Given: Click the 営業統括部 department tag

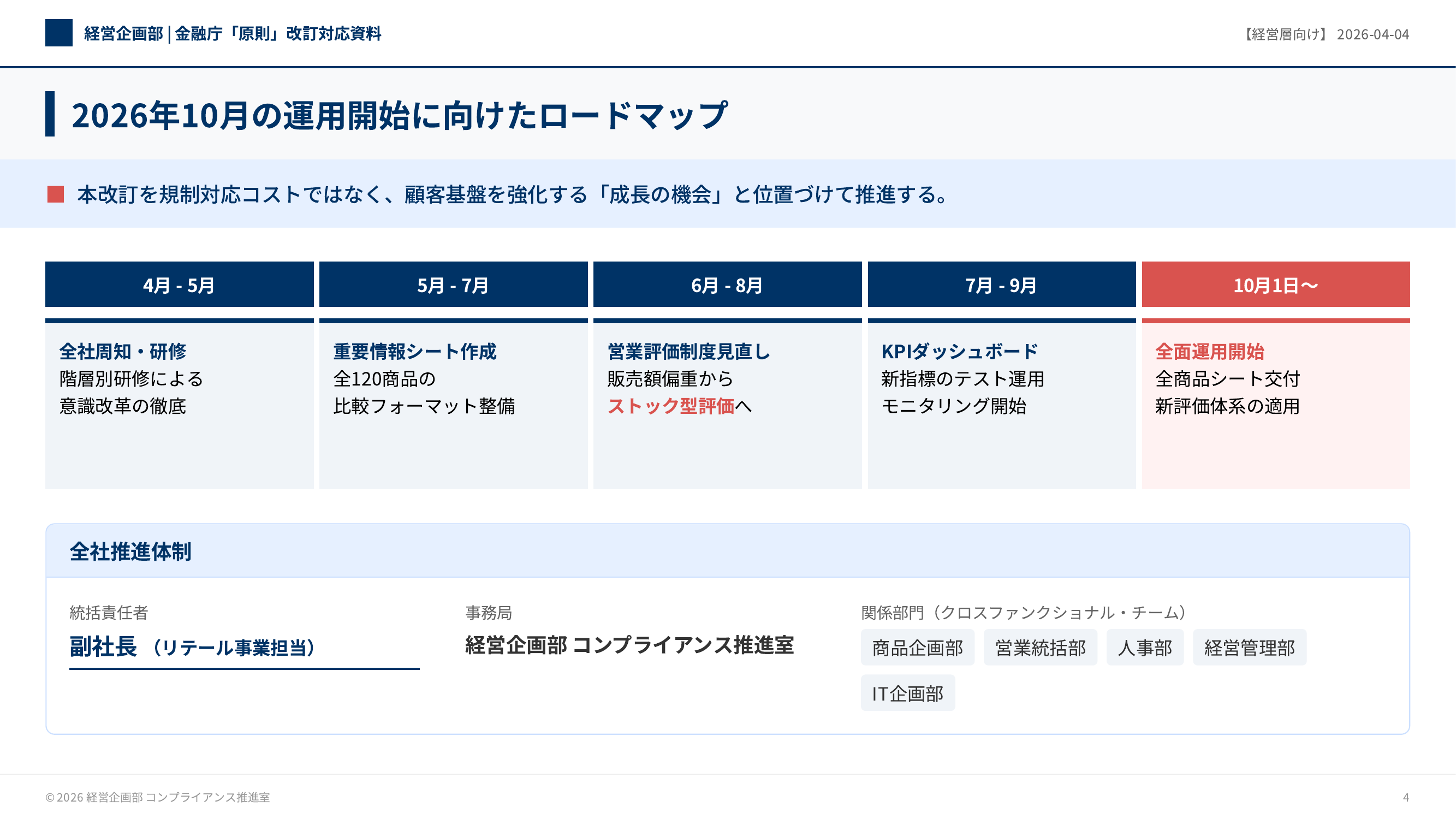Looking at the screenshot, I should (x=1040, y=648).
